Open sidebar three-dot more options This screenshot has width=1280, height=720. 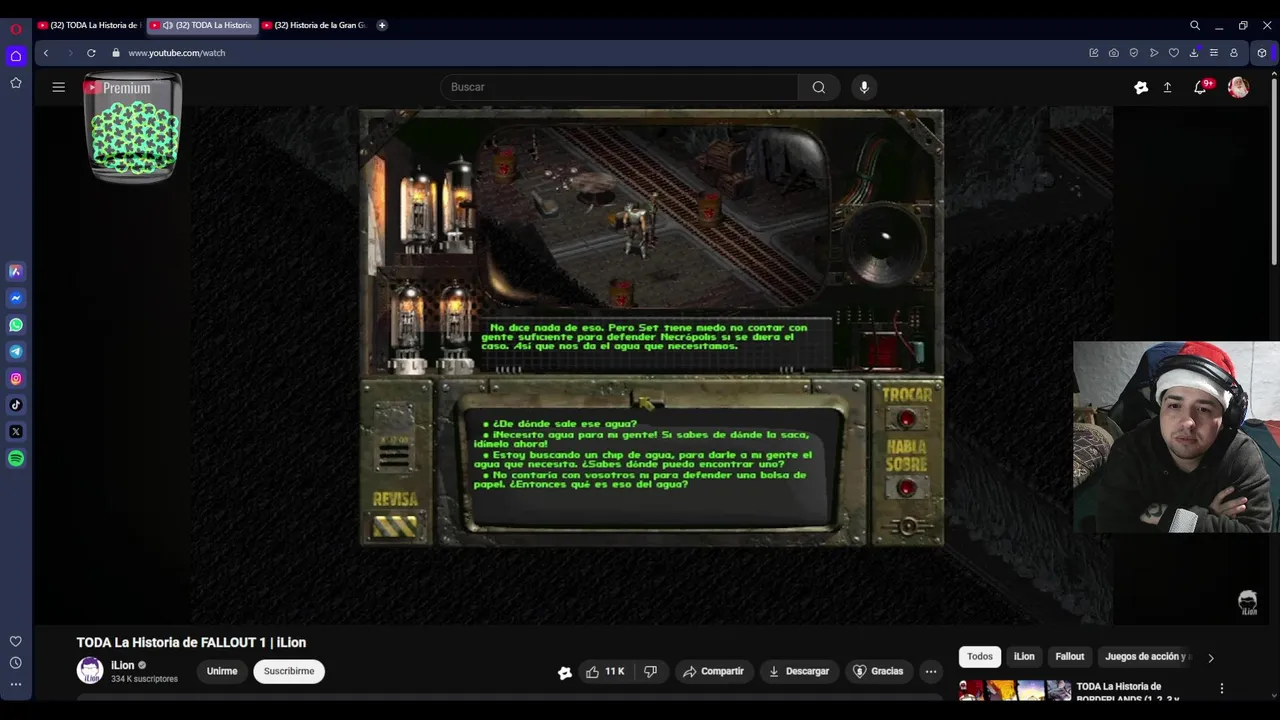pyautogui.click(x=16, y=685)
